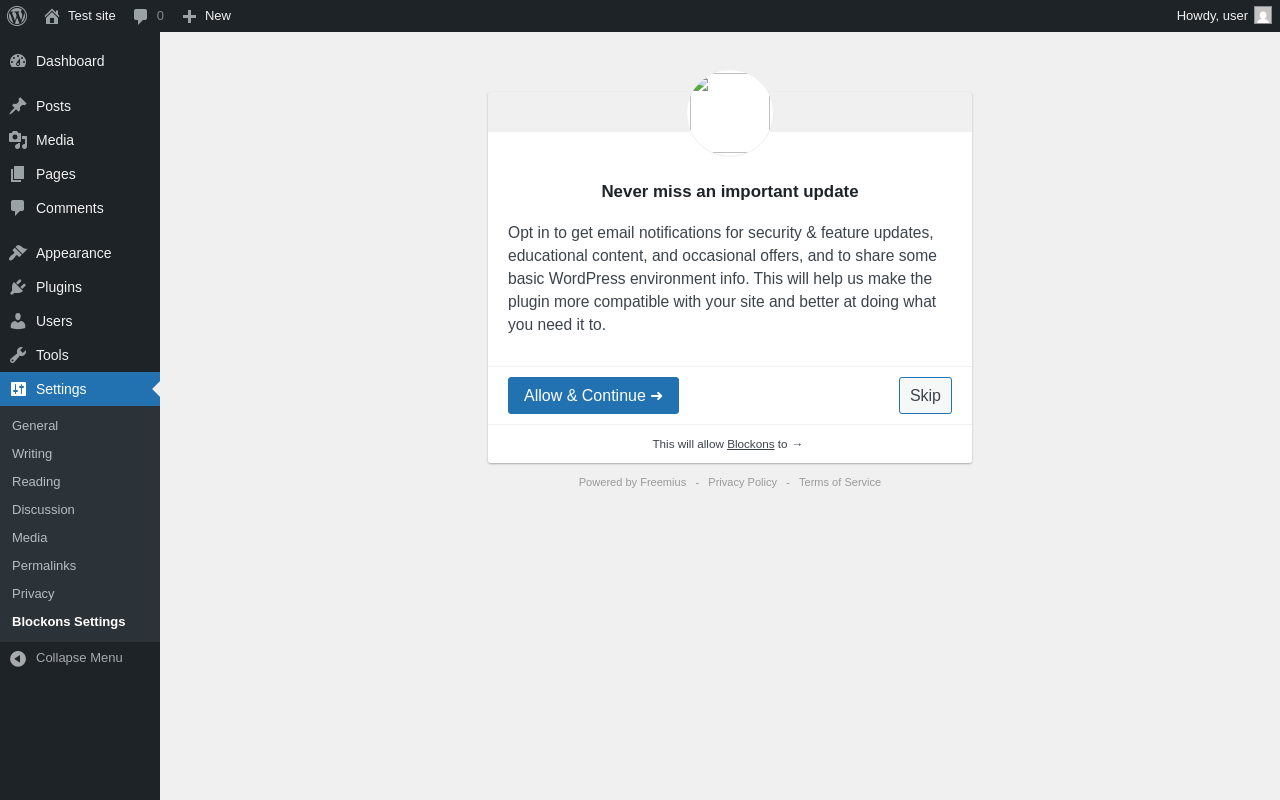Open the Media menu label in main sidebar

click(55, 140)
